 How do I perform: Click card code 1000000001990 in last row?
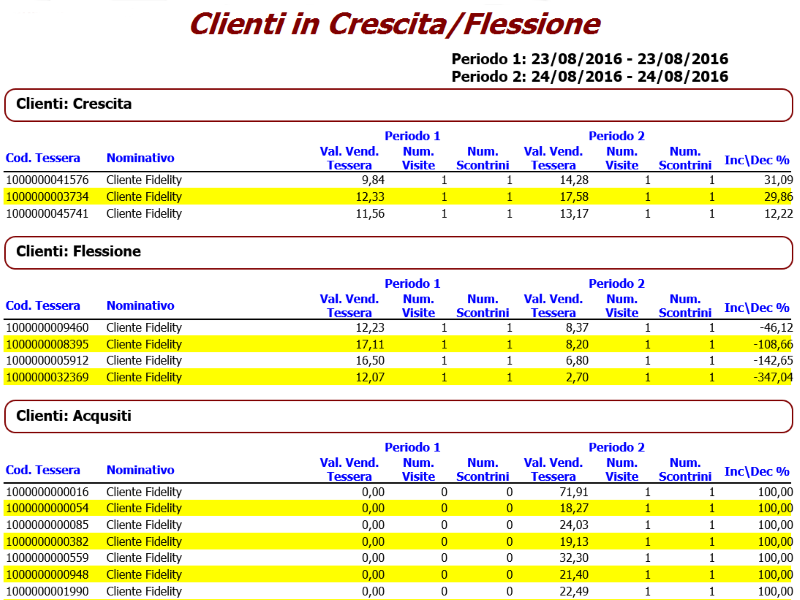(x=47, y=591)
